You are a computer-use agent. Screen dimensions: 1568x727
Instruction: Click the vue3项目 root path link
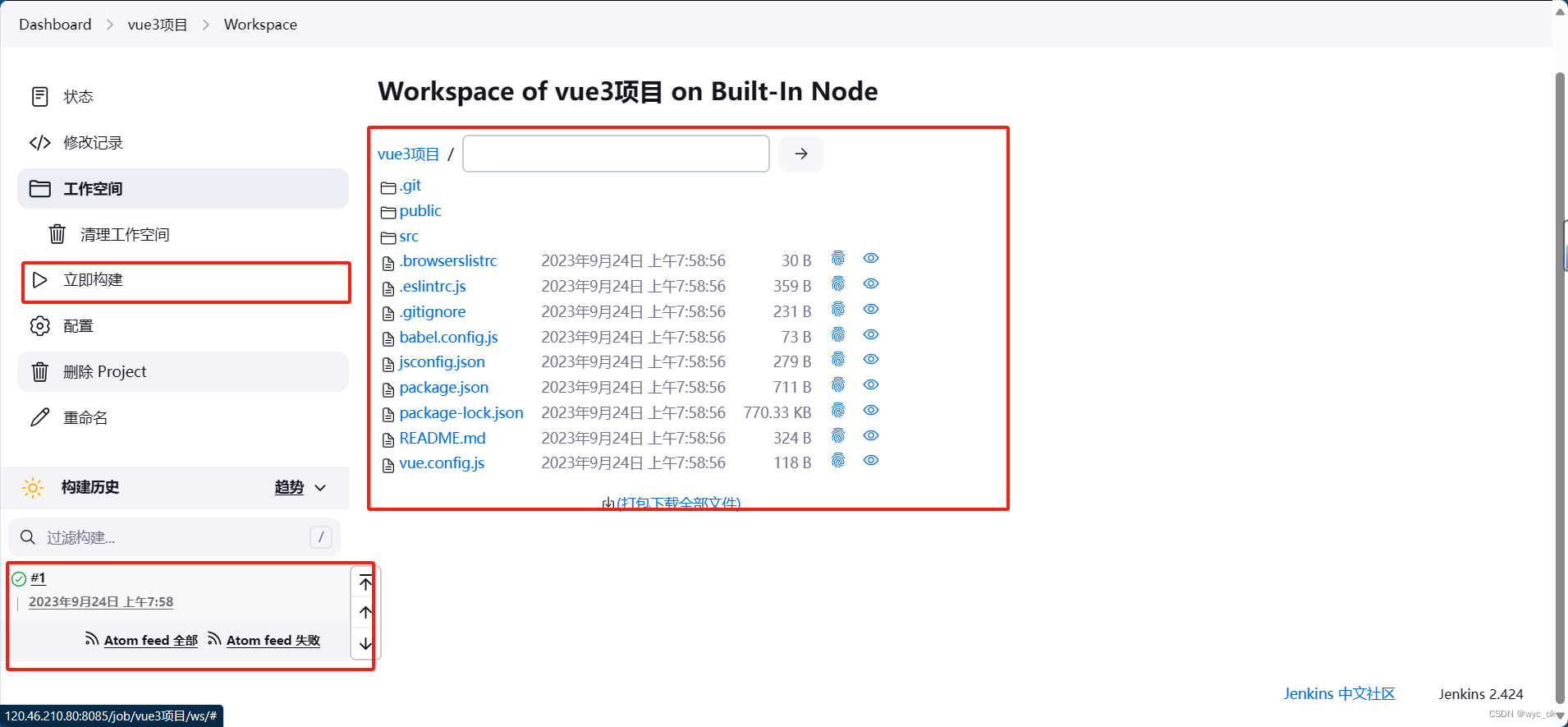[x=408, y=154]
